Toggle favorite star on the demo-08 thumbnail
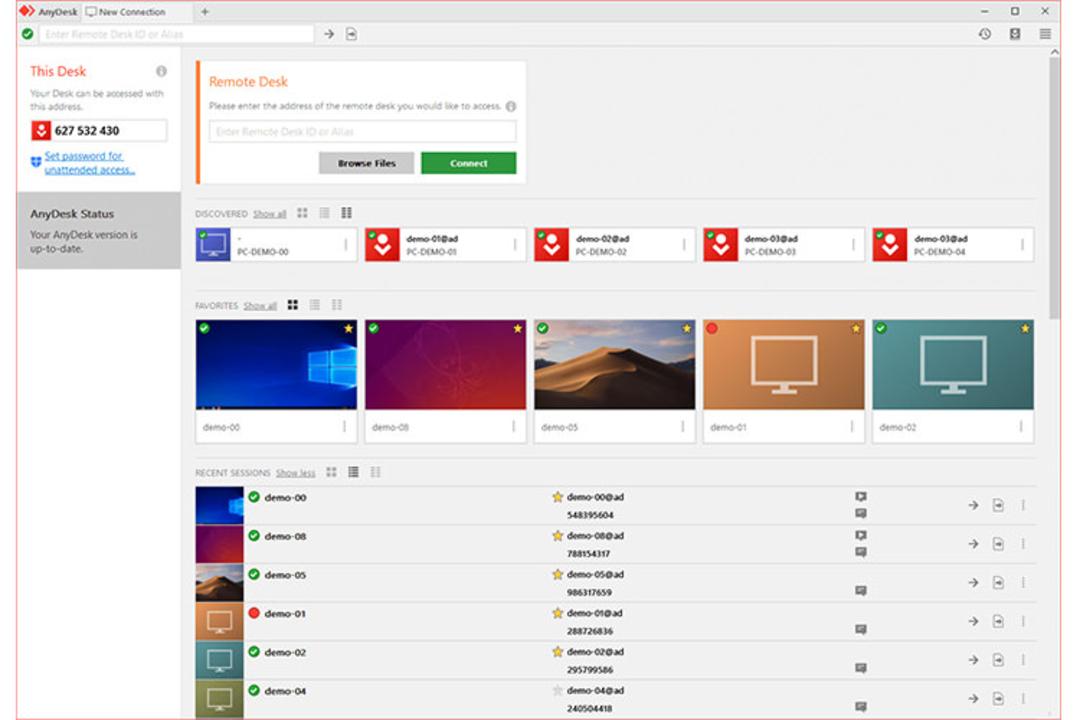Image resolution: width=1080 pixels, height=720 pixels. [517, 329]
